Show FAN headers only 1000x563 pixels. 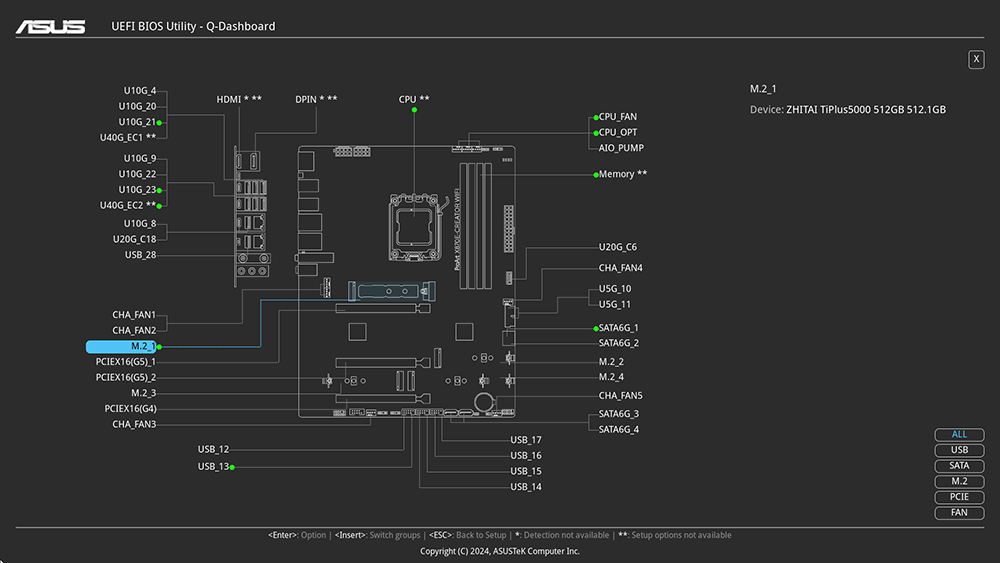click(x=959, y=513)
